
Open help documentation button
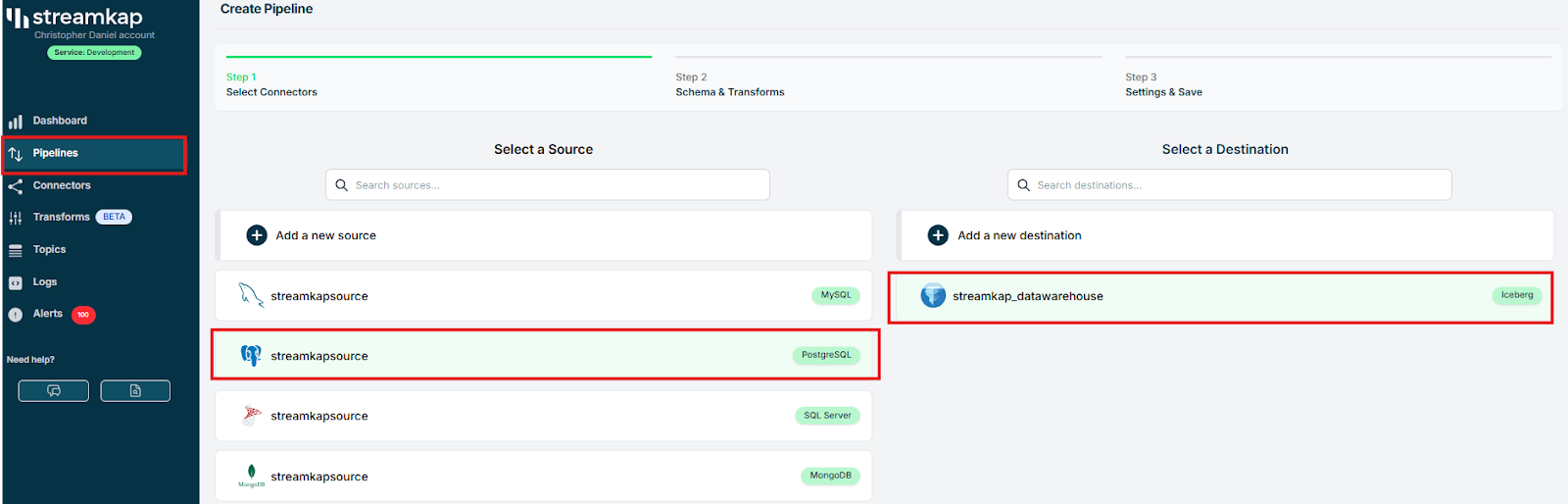click(x=135, y=390)
